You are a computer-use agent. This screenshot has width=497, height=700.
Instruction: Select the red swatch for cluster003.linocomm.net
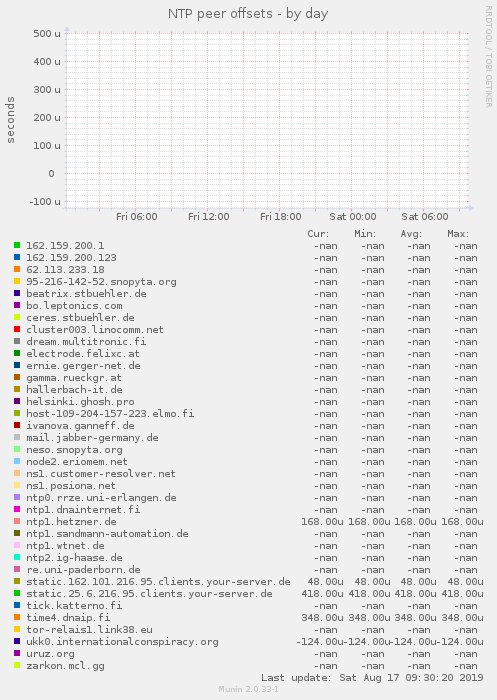coord(17,329)
